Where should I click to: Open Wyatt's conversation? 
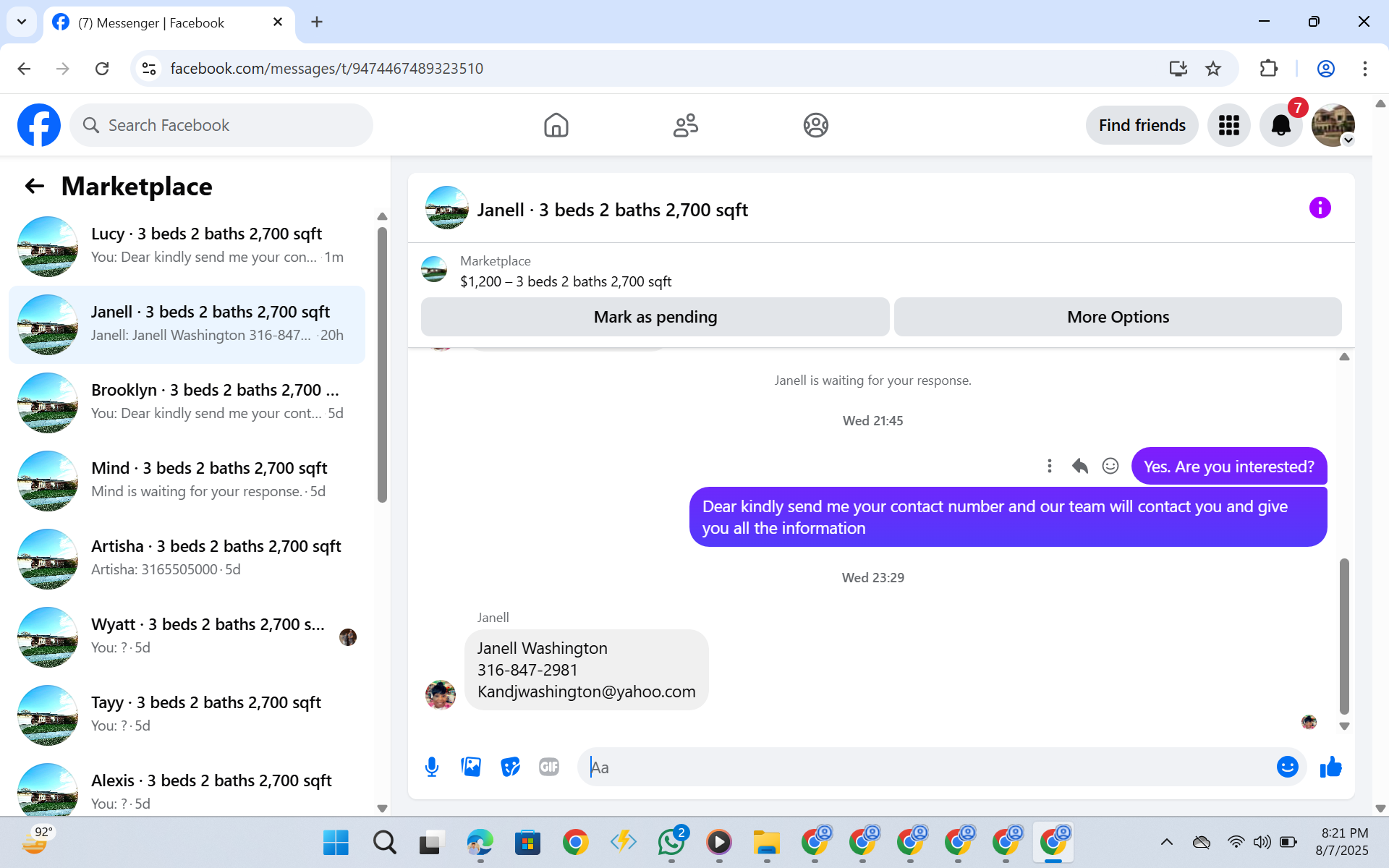pos(187,637)
